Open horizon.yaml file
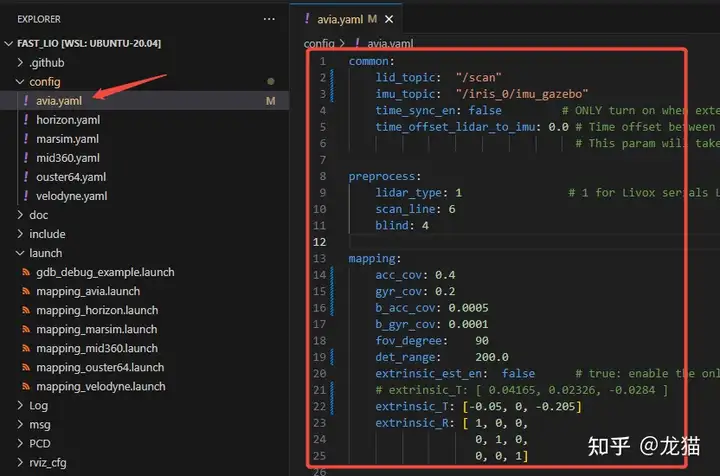The width and height of the screenshot is (720, 476). [x=68, y=120]
